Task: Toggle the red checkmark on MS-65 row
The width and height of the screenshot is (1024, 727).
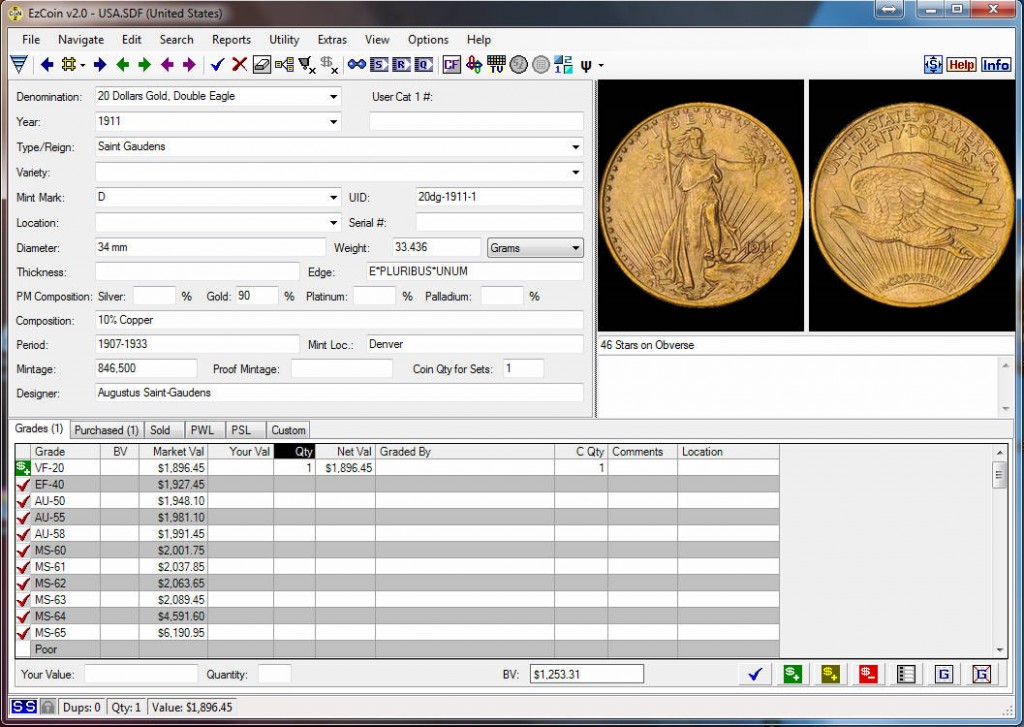Action: click(23, 633)
